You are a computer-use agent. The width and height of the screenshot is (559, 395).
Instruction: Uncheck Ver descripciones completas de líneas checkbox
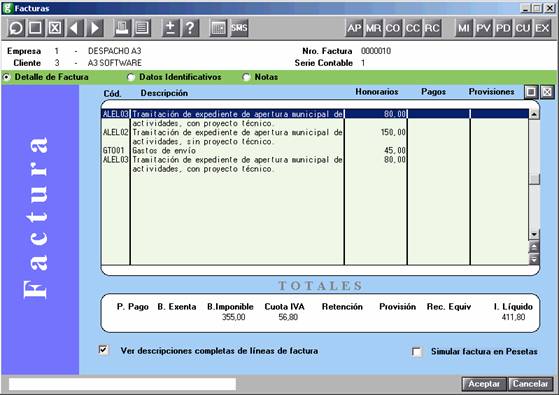tap(103, 350)
